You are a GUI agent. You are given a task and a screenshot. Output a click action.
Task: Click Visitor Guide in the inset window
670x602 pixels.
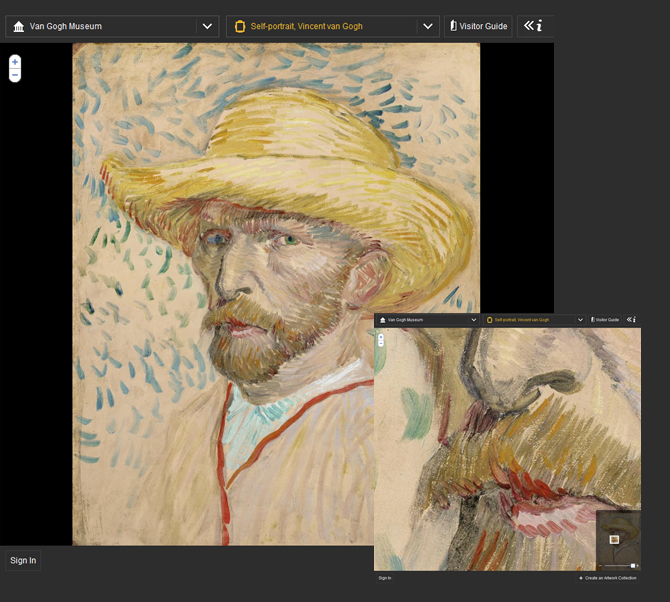(x=605, y=320)
